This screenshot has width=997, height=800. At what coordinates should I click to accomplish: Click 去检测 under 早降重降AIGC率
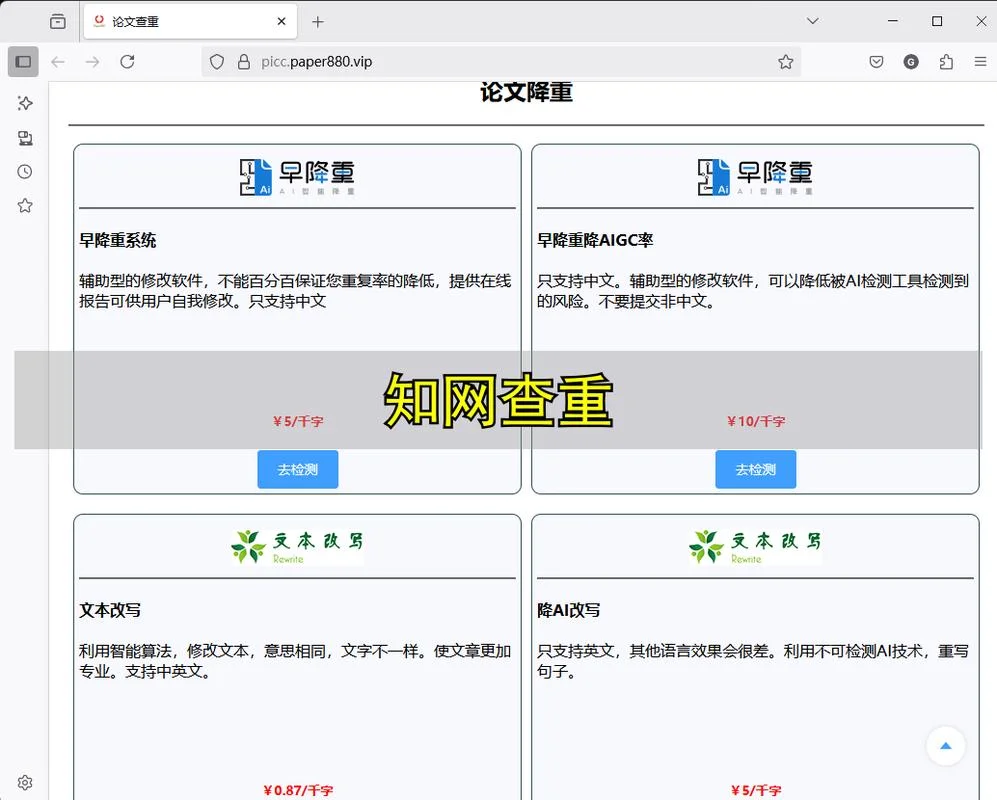pos(755,469)
